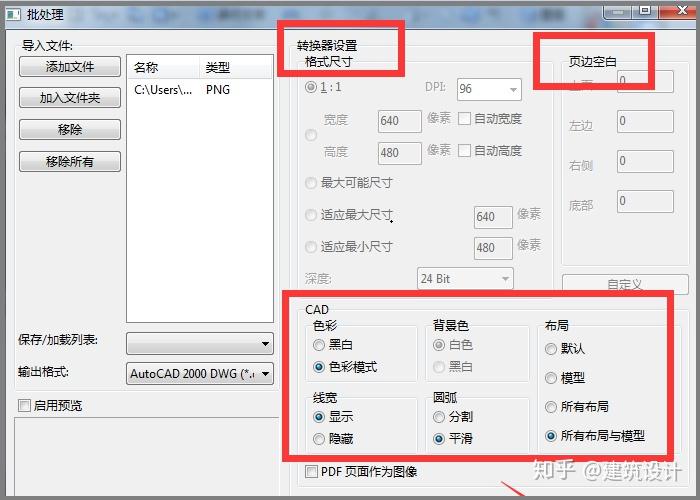This screenshot has width=700, height=500.
Task: Click the 加入文件夹 button
Action: pos(70,98)
